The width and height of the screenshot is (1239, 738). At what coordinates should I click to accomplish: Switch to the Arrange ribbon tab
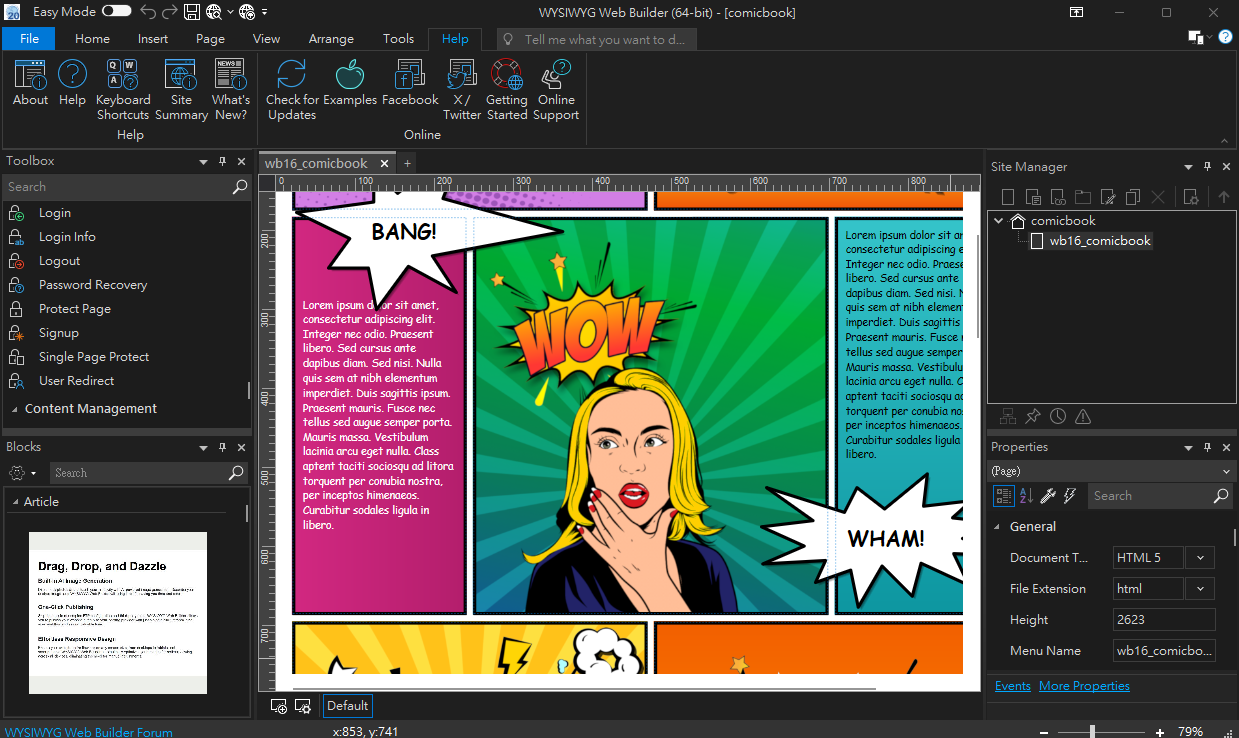click(331, 39)
